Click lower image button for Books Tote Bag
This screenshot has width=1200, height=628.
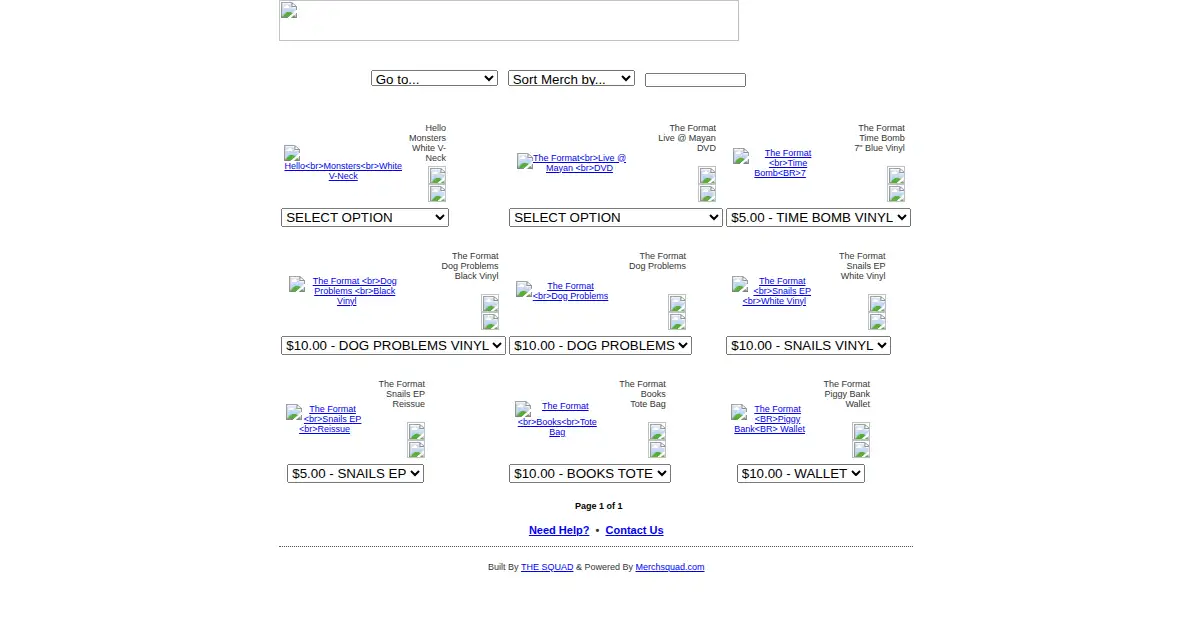pyautogui.click(x=657, y=449)
